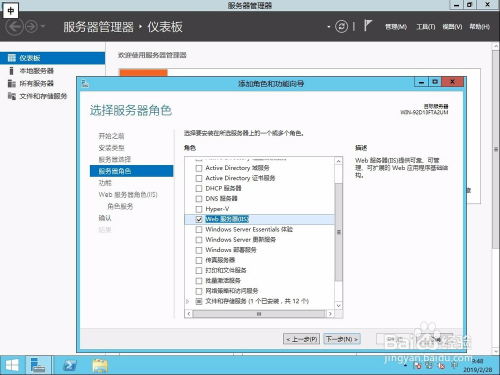
Task: Go to 服务器选择 wizard step
Action: [x=115, y=159]
